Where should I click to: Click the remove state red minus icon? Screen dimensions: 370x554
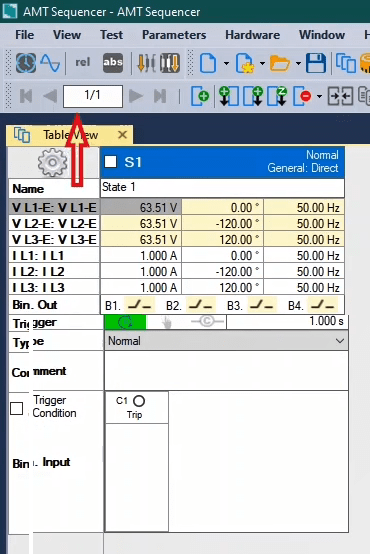tap(303, 96)
